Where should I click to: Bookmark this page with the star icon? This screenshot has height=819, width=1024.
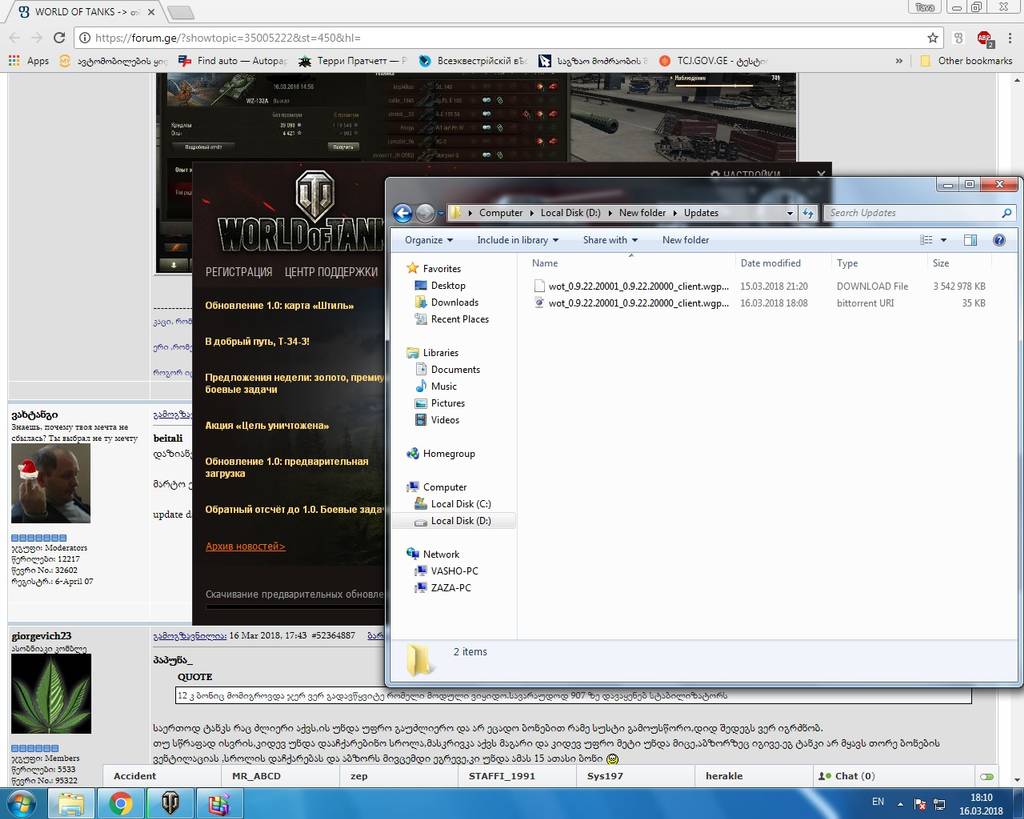click(933, 38)
